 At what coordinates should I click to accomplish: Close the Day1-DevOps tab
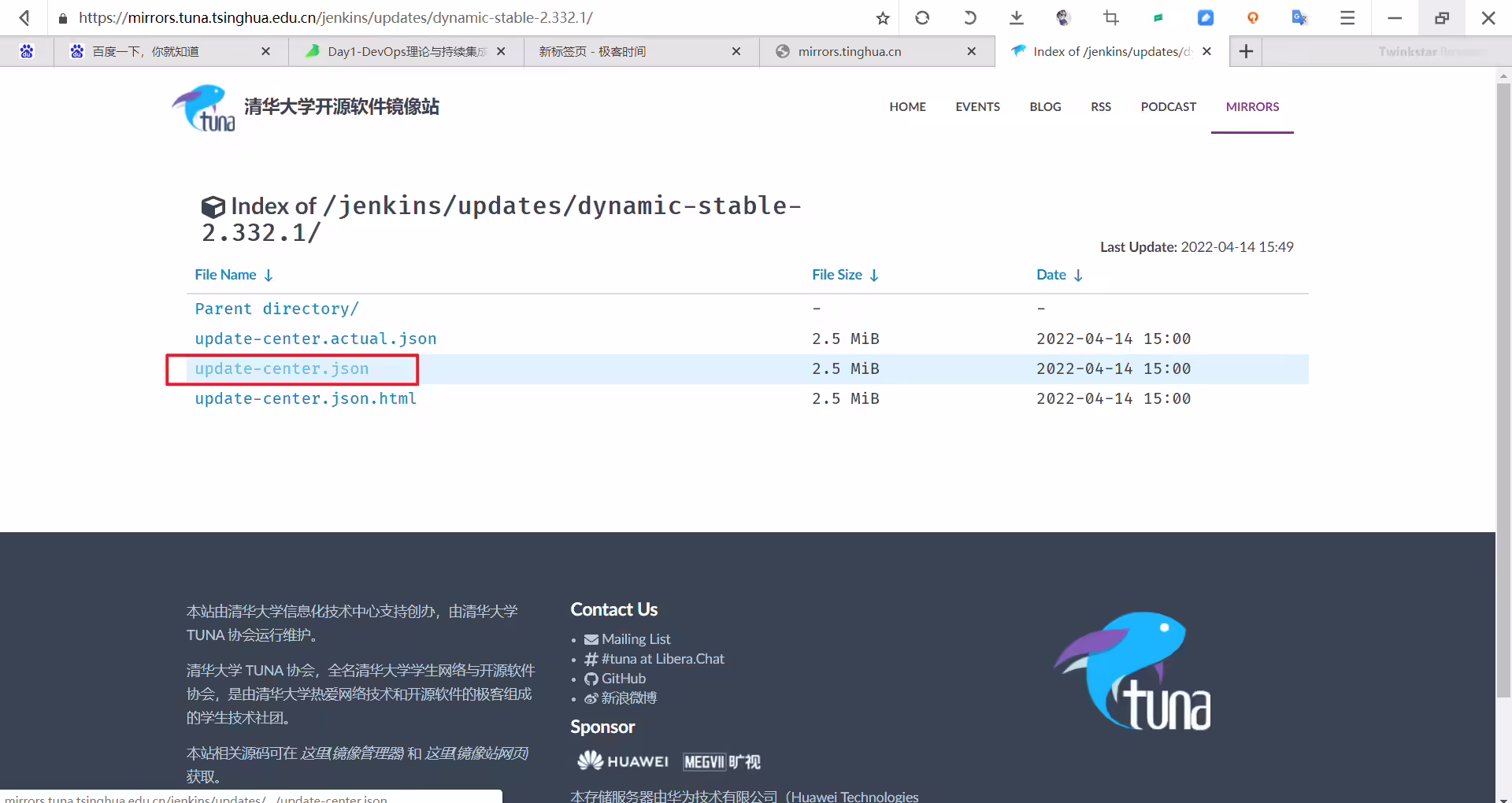tap(501, 51)
